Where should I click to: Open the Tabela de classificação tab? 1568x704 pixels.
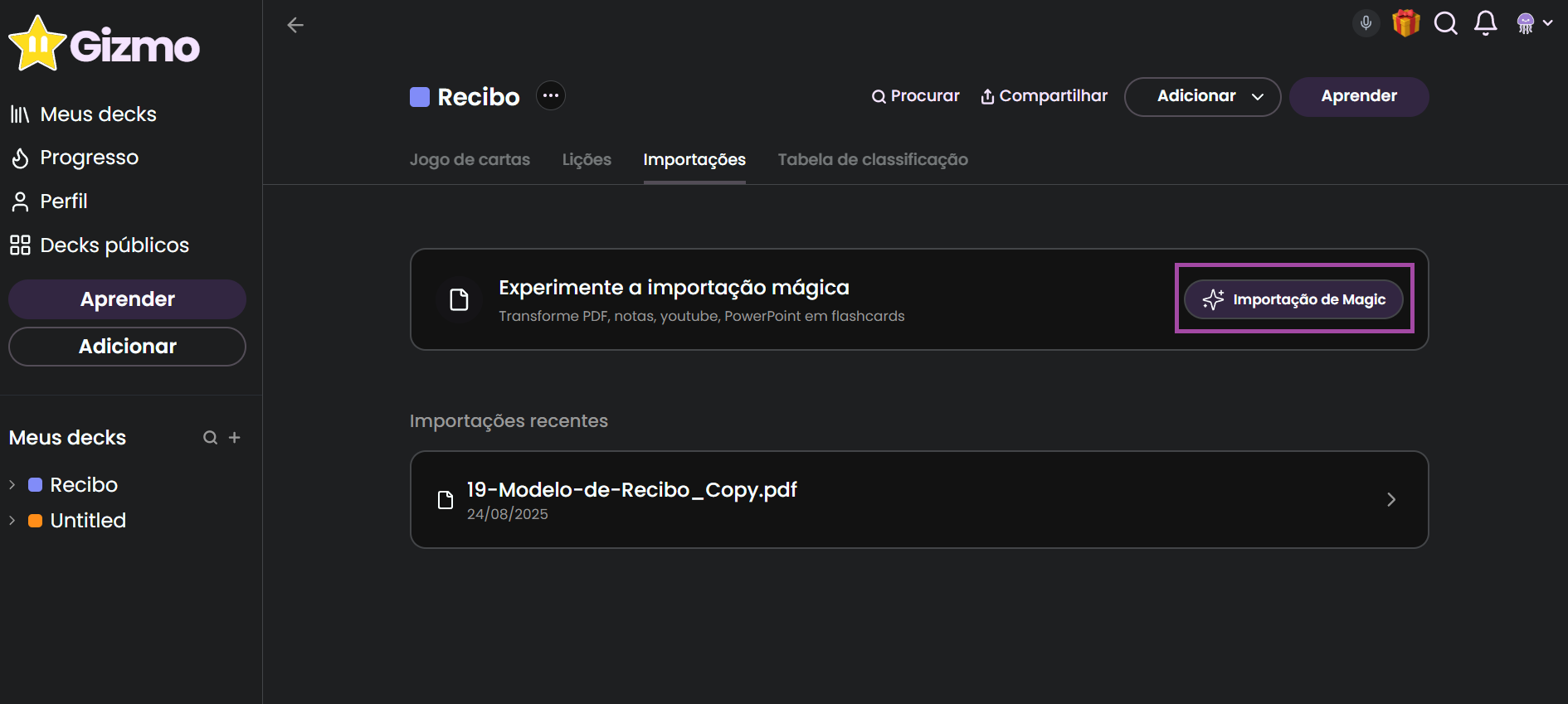tap(873, 159)
